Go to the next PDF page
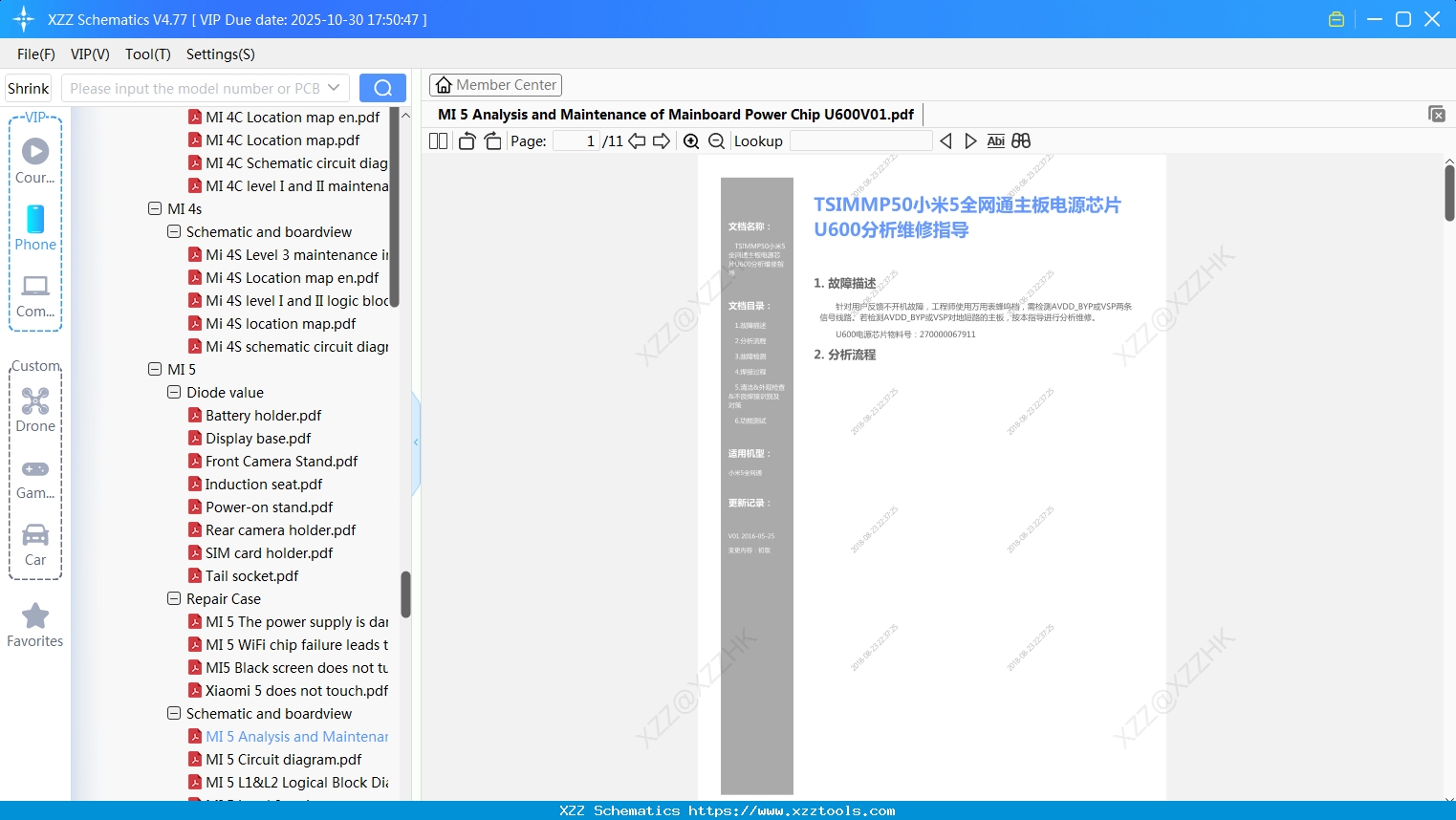The height and width of the screenshot is (820, 1456). pos(661,140)
